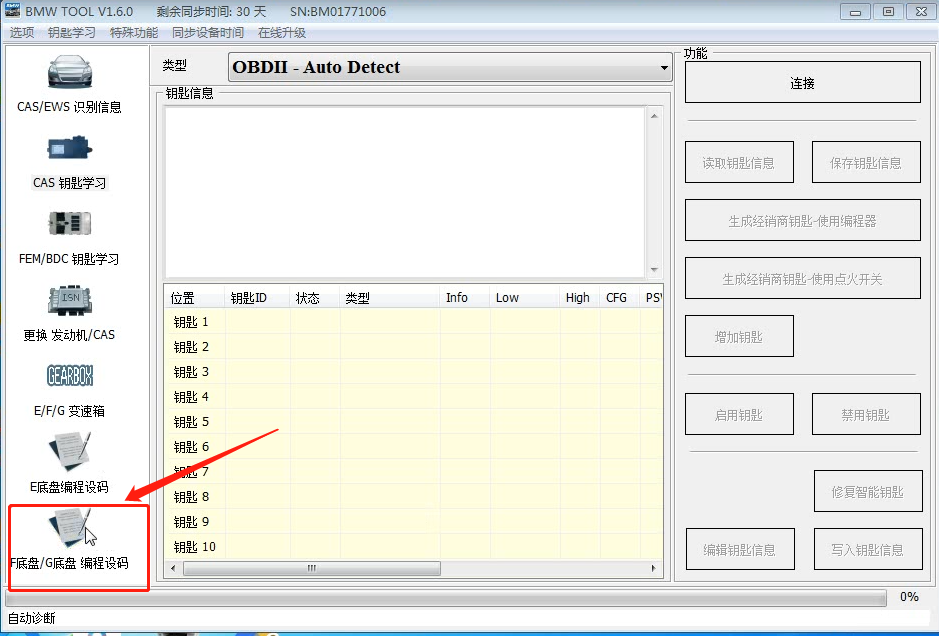Viewport: 939px width, 636px height.
Task: Click the High column header
Action: [580, 298]
